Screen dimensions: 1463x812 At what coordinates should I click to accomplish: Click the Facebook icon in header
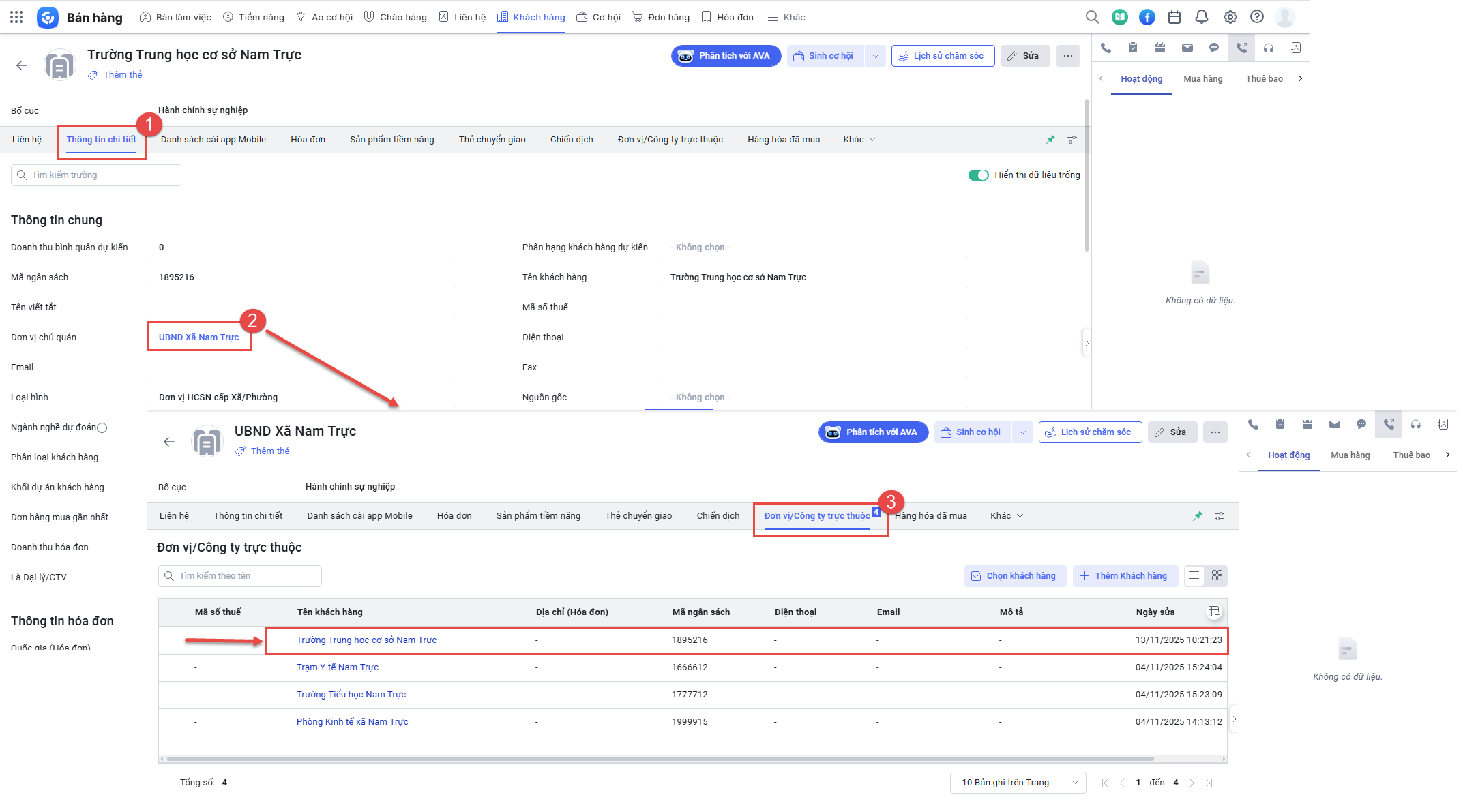(x=1147, y=17)
